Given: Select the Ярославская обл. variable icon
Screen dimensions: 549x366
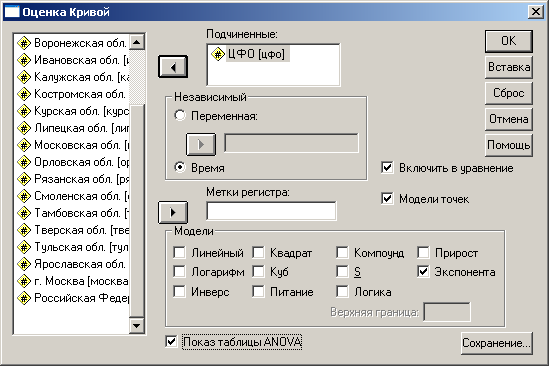Looking at the screenshot, I should pos(24,264).
